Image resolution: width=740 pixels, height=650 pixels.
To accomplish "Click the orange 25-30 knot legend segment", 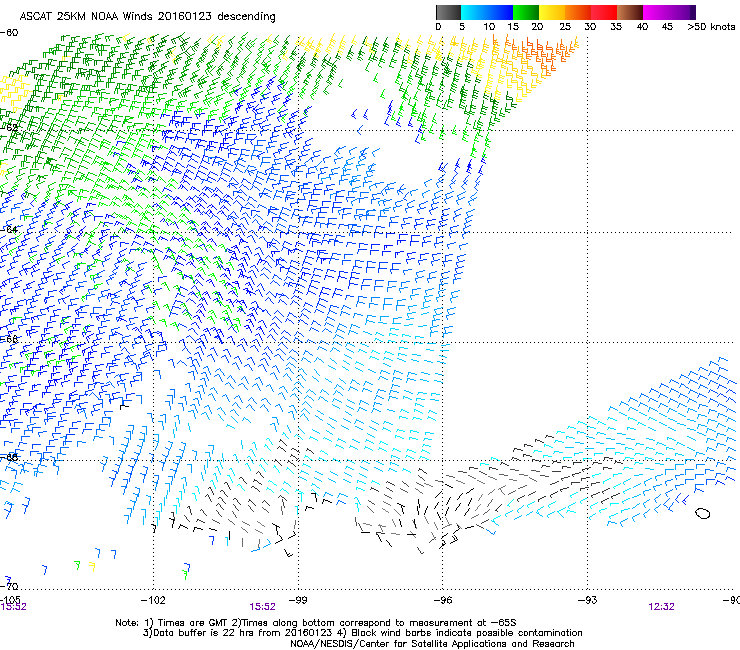I will 578,12.
